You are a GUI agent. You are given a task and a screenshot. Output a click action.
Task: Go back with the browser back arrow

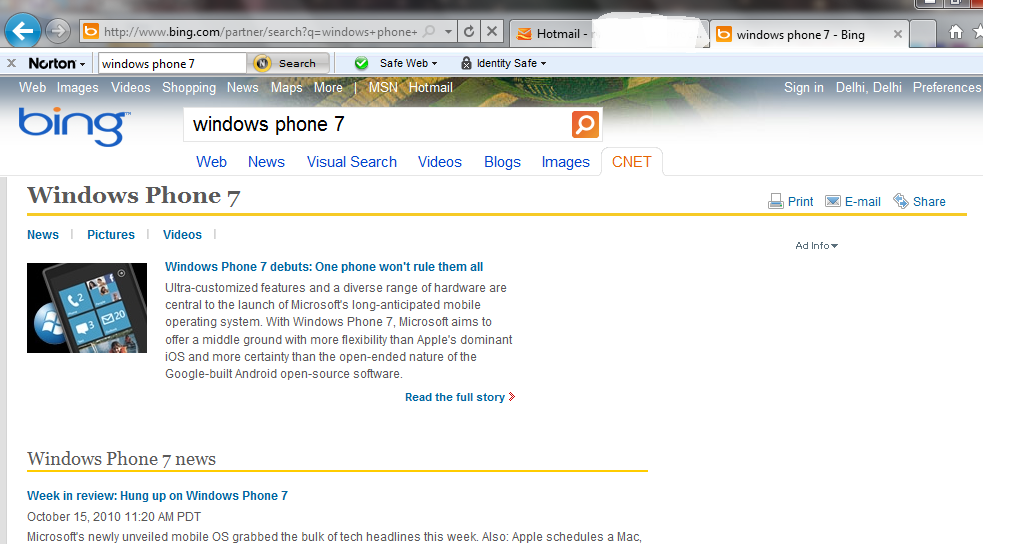pos(23,31)
